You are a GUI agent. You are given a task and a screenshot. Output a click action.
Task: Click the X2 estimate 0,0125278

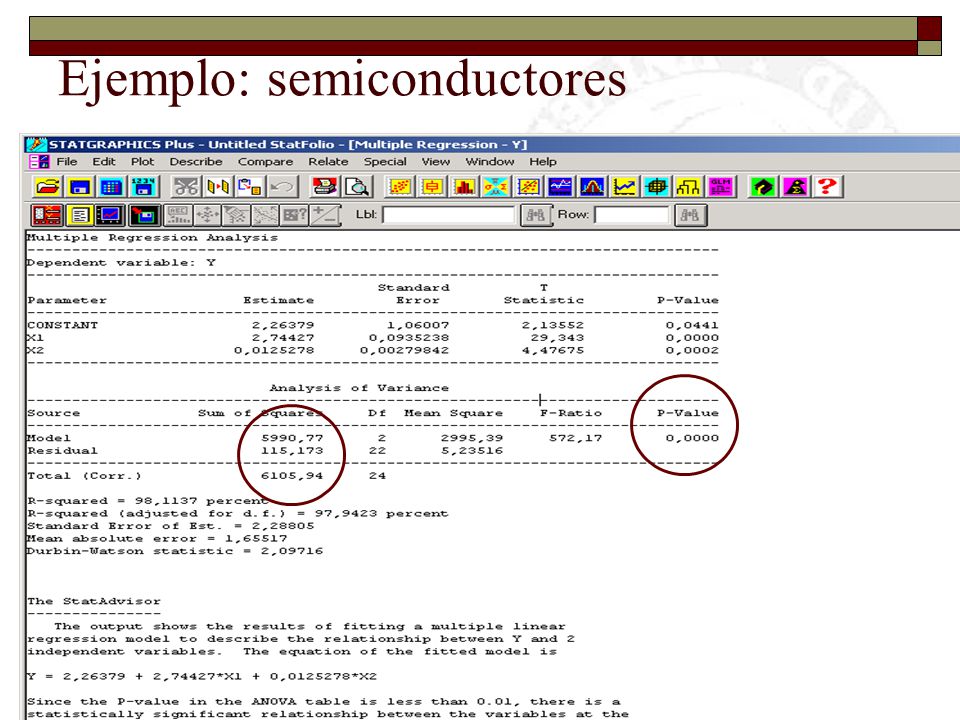[x=274, y=350]
